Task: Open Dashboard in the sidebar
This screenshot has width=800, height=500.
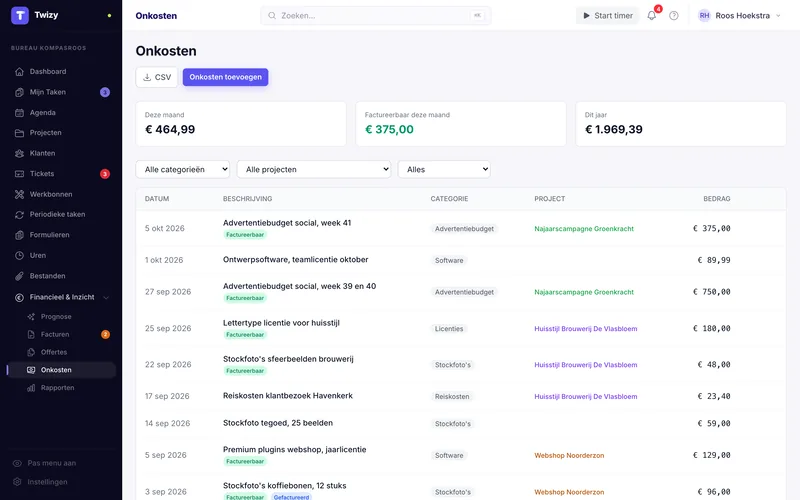Action: tap(48, 71)
